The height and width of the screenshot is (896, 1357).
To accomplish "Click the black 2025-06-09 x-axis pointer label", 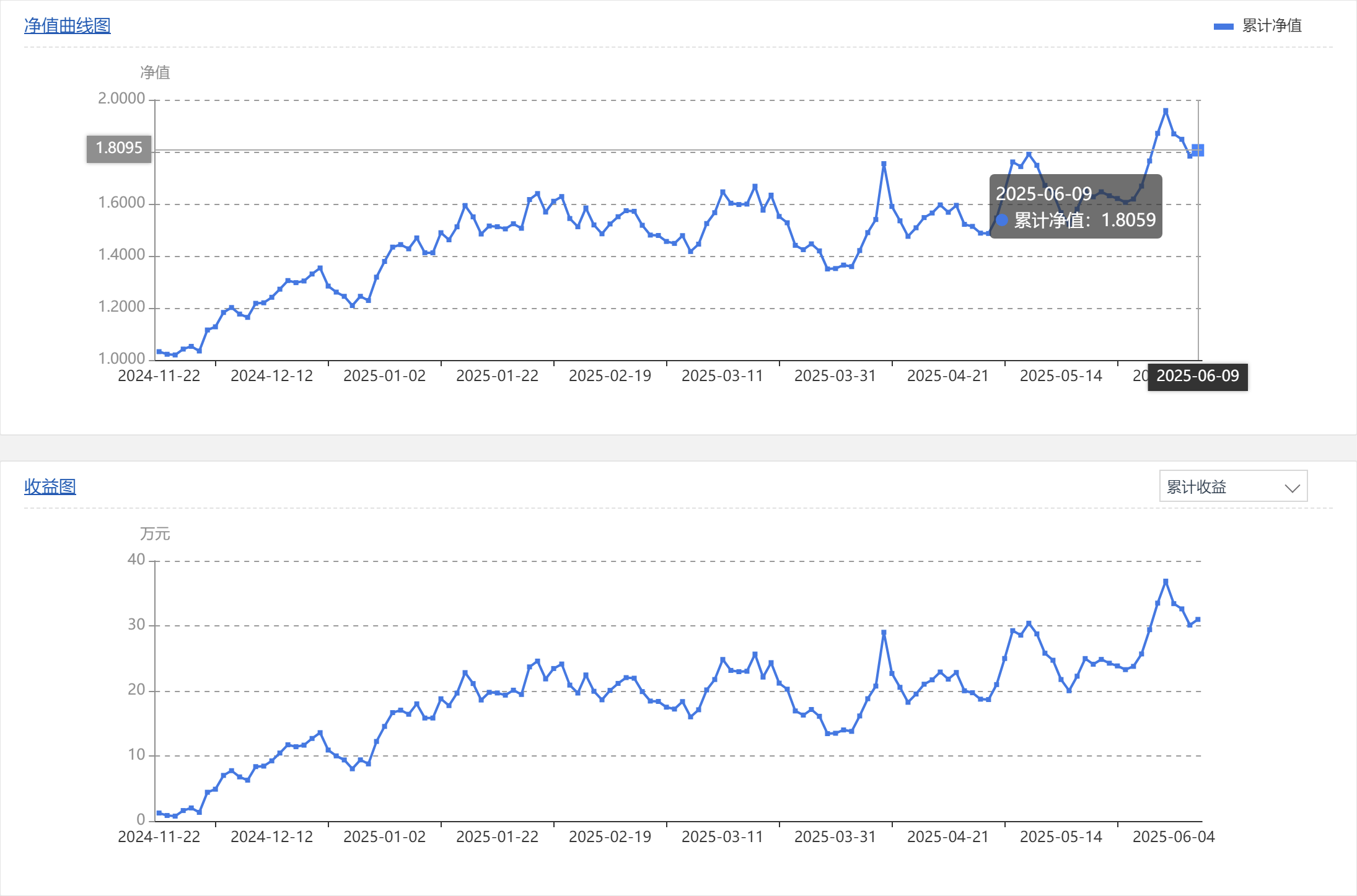I will (1197, 376).
